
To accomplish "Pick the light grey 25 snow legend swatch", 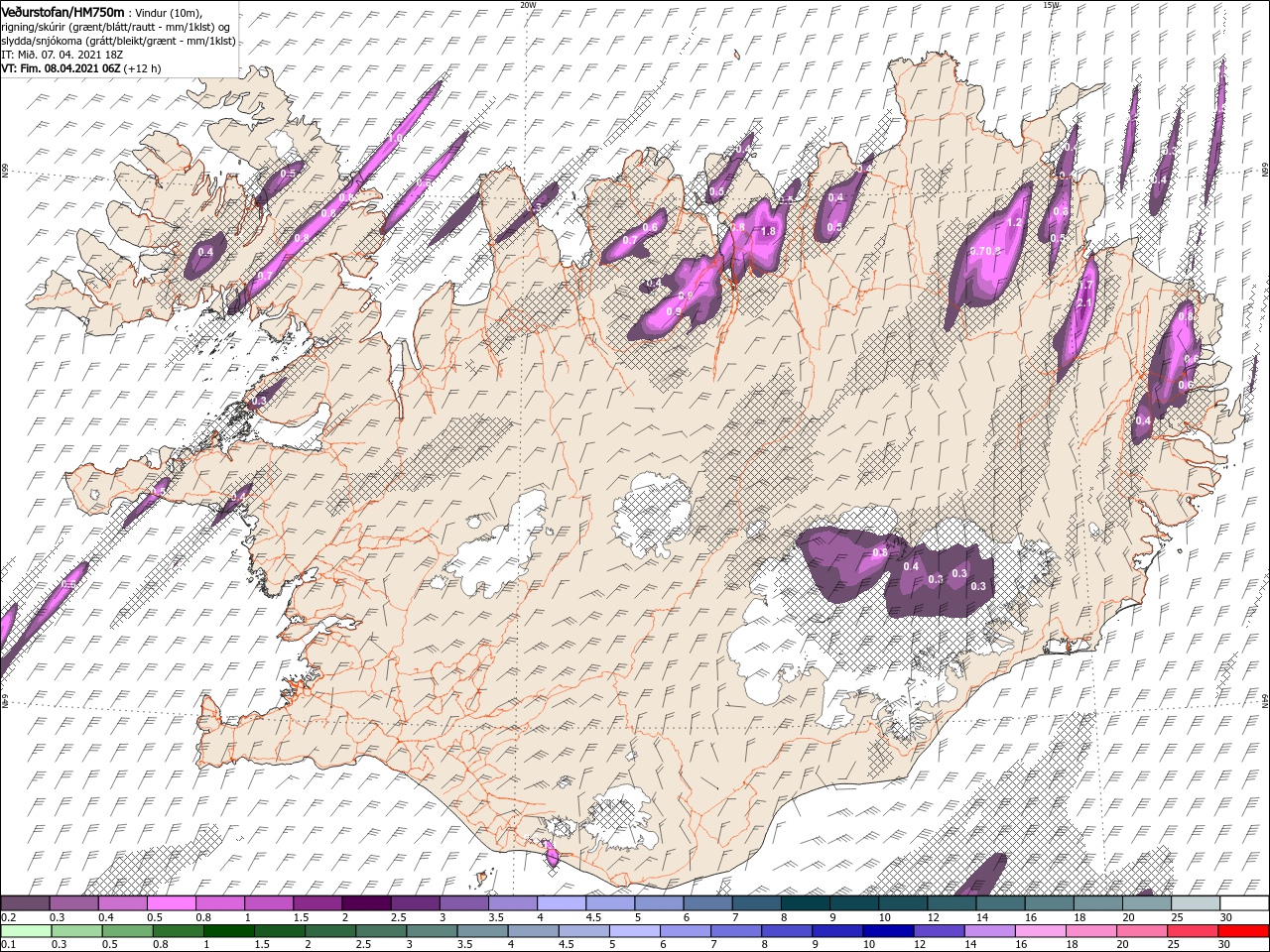I will tap(1195, 903).
